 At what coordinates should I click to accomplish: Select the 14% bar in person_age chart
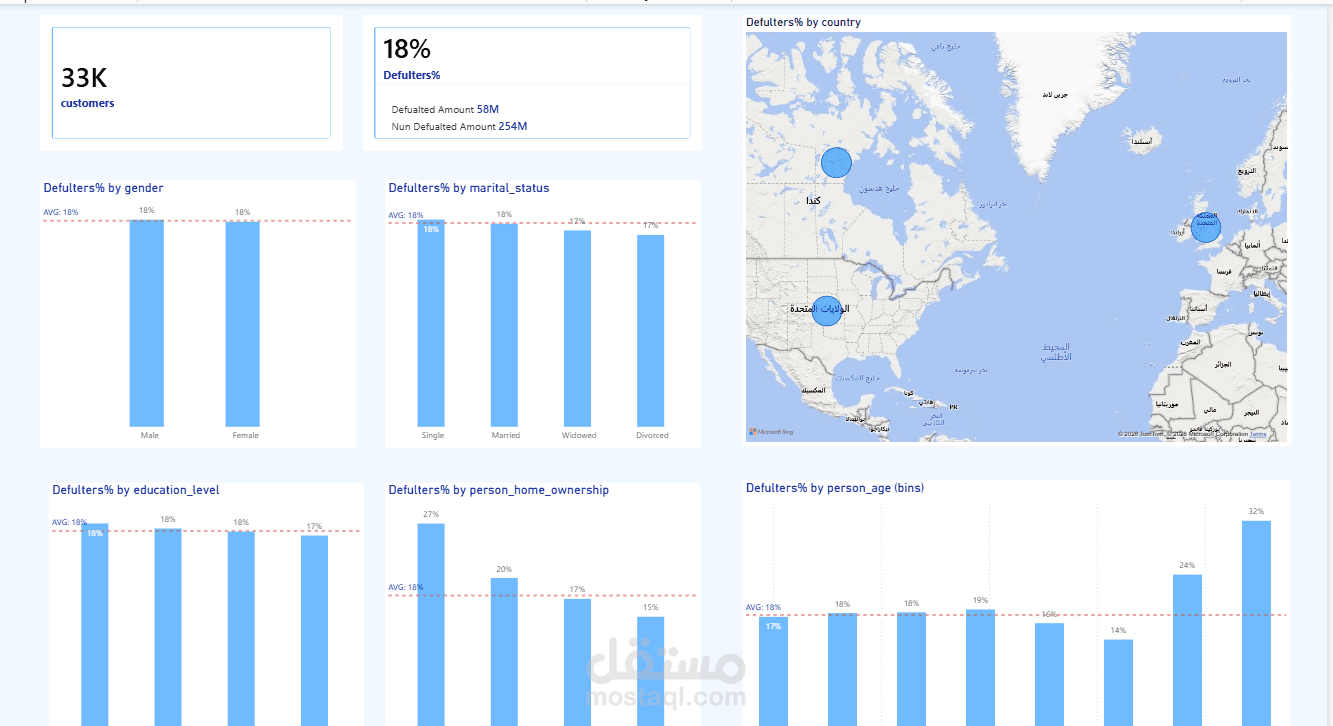tap(1118, 682)
